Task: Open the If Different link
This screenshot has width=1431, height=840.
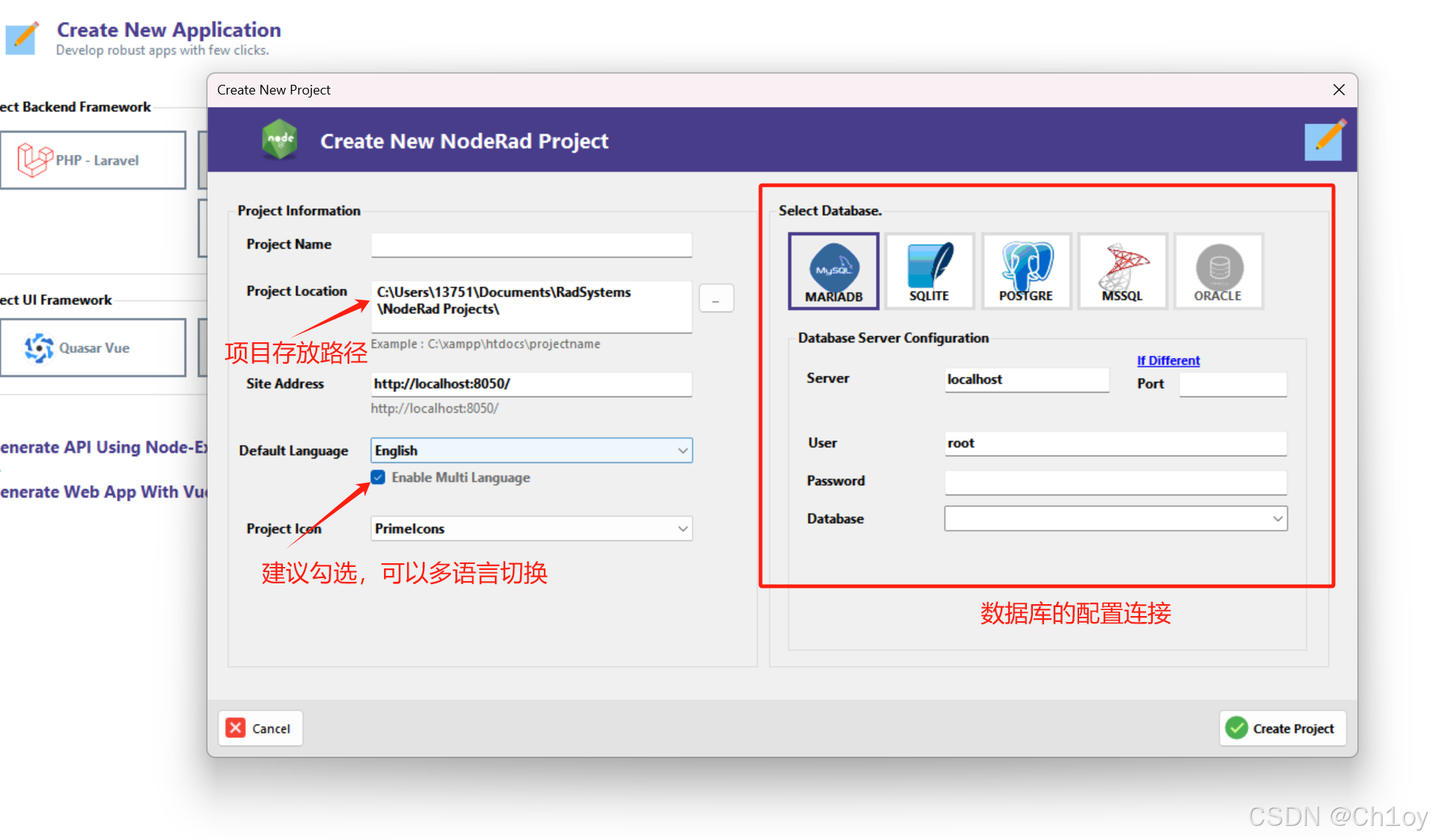Action: pos(1168,360)
